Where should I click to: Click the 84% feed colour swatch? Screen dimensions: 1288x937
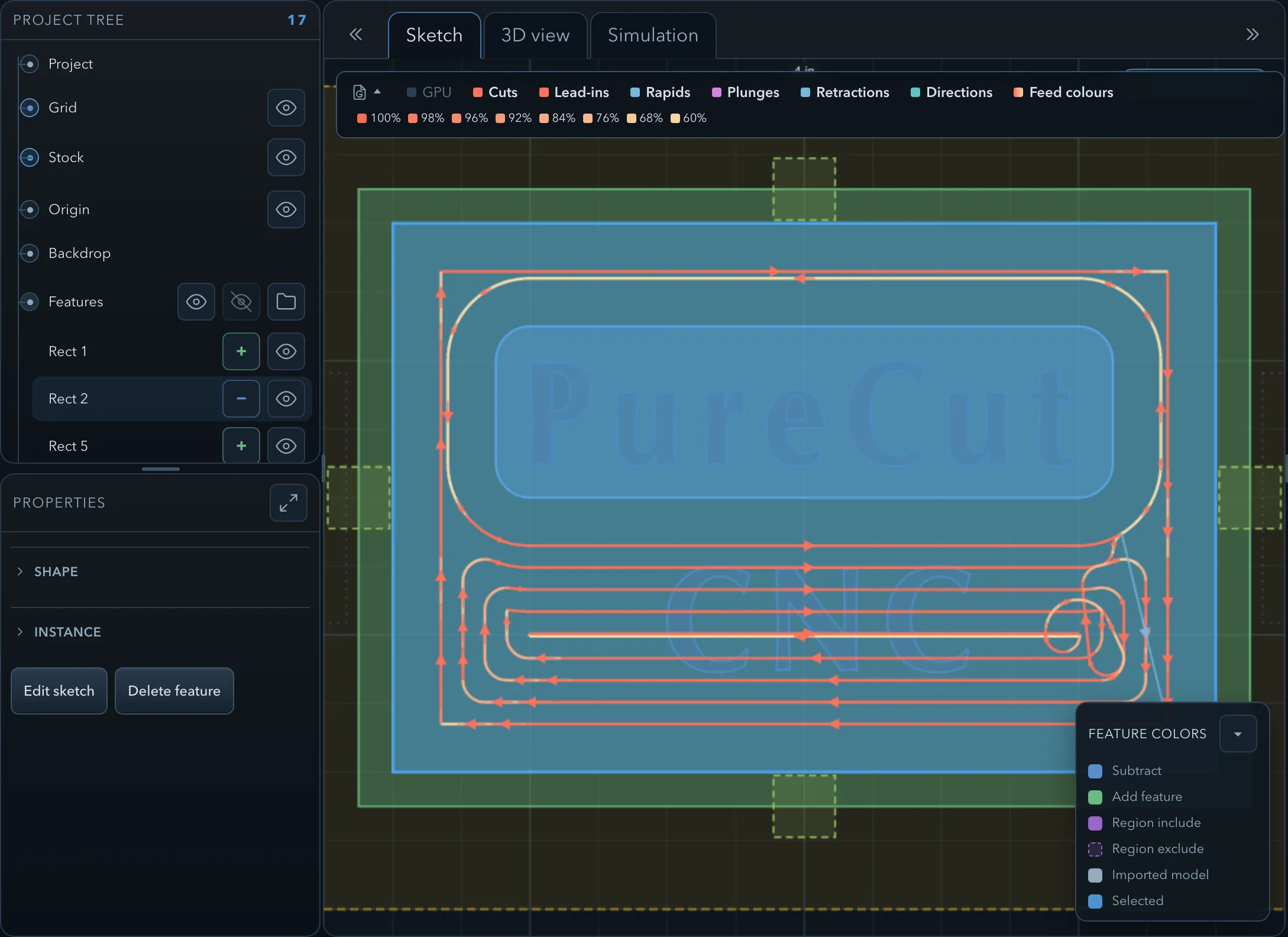[544, 118]
